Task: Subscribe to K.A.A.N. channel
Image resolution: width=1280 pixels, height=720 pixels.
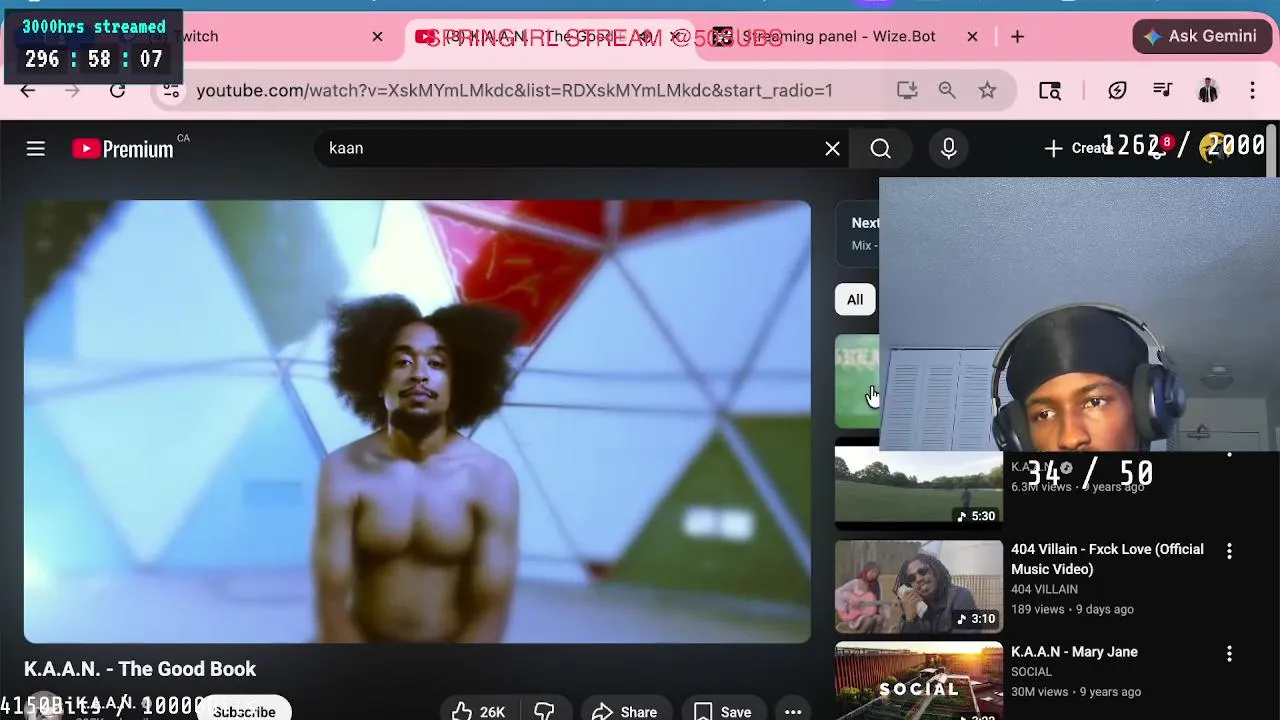Action: 244,711
